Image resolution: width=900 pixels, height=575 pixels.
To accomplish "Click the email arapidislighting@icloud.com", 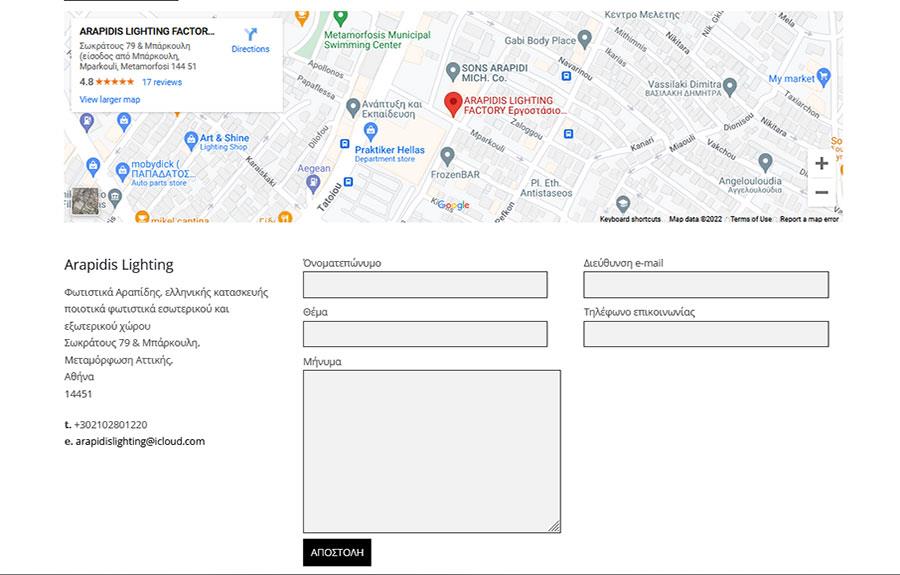I will click(x=140, y=441).
